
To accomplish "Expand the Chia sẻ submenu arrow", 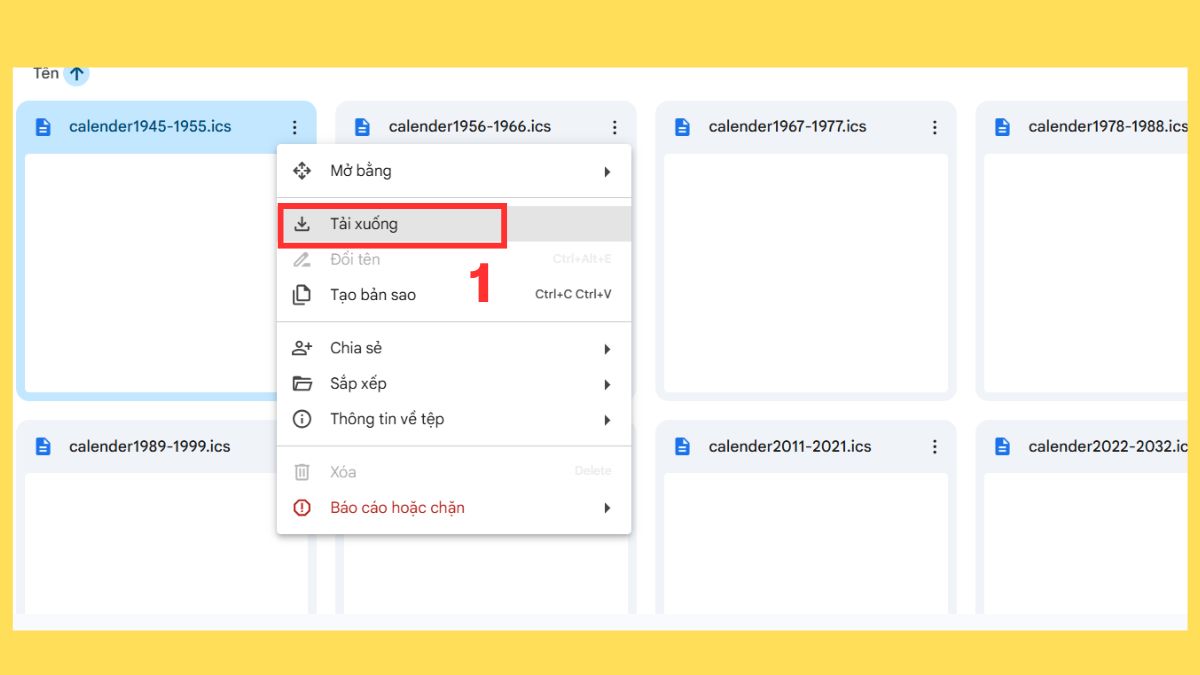I will [607, 349].
